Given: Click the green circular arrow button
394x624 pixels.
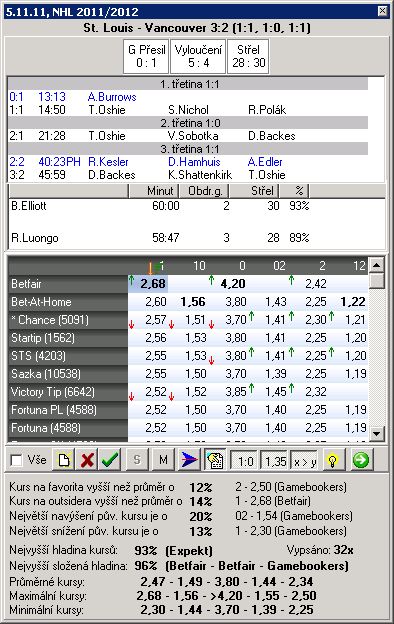Looking at the screenshot, I should pyautogui.click(x=361, y=460).
